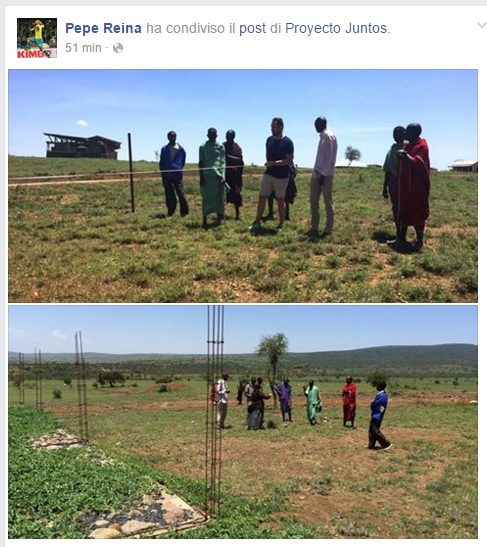This screenshot has height=547, width=487.
Task: Follow the "post" link in header
Action: 252,29
